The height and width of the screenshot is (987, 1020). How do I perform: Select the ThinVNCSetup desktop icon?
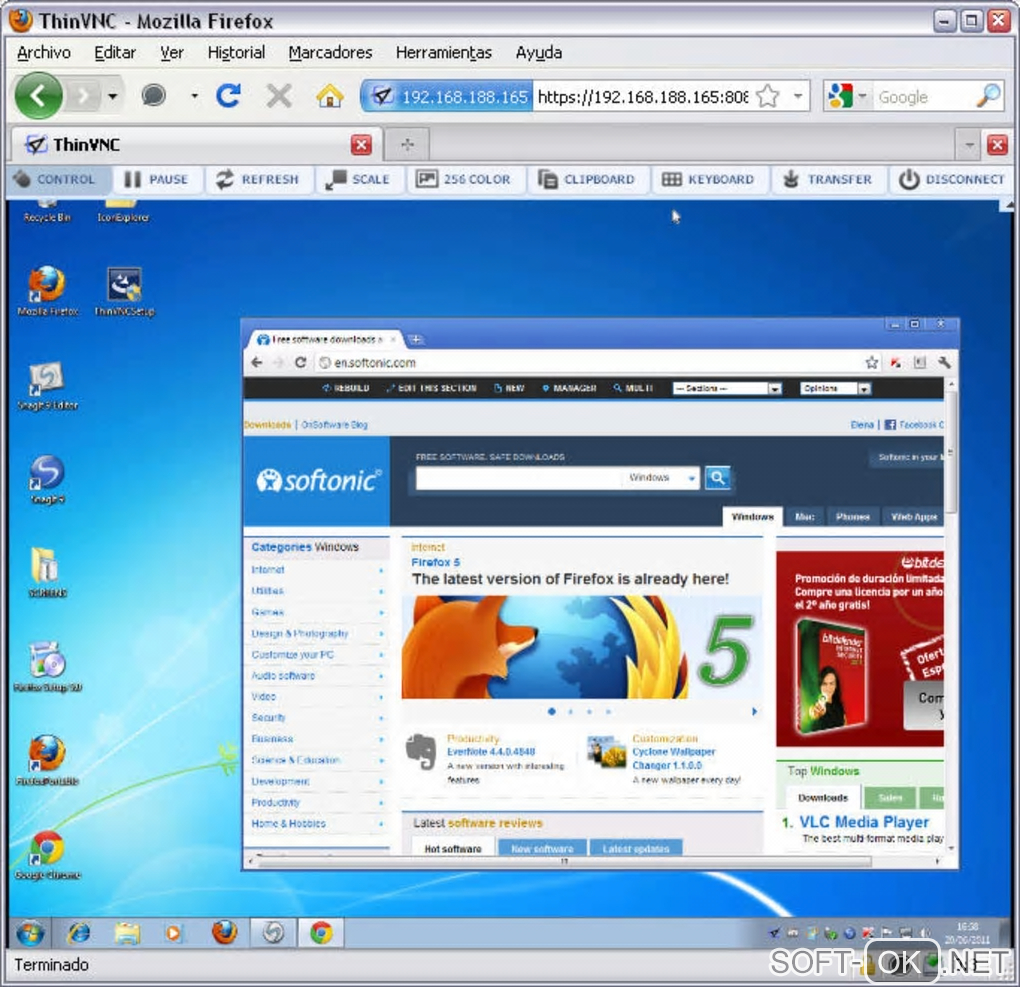coord(124,291)
